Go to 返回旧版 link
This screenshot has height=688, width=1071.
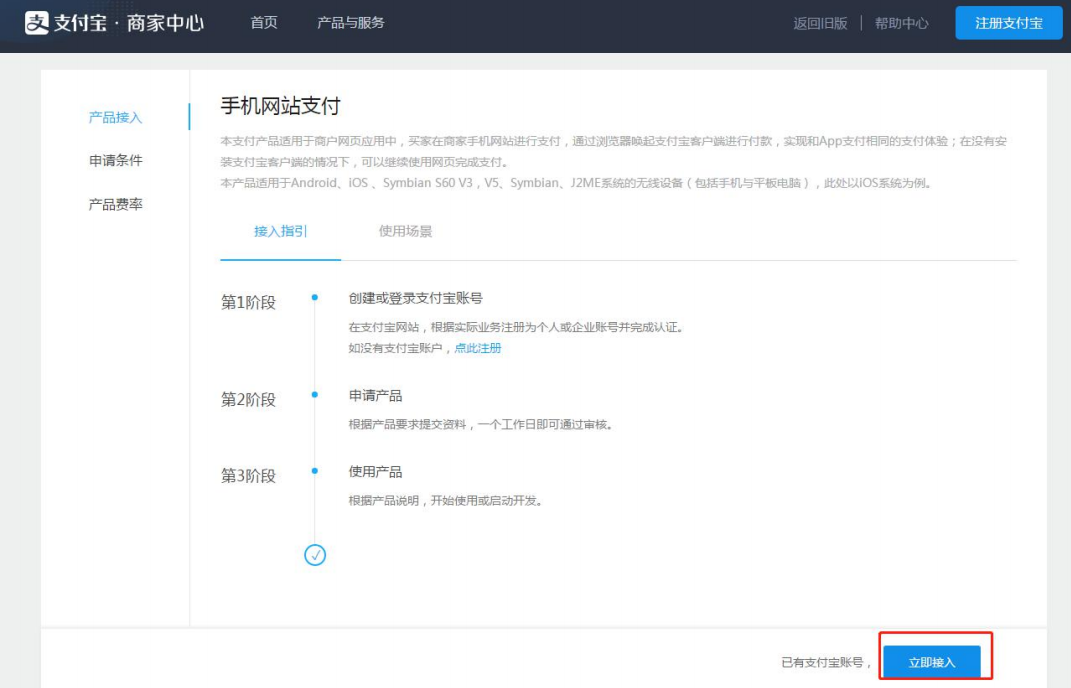820,23
